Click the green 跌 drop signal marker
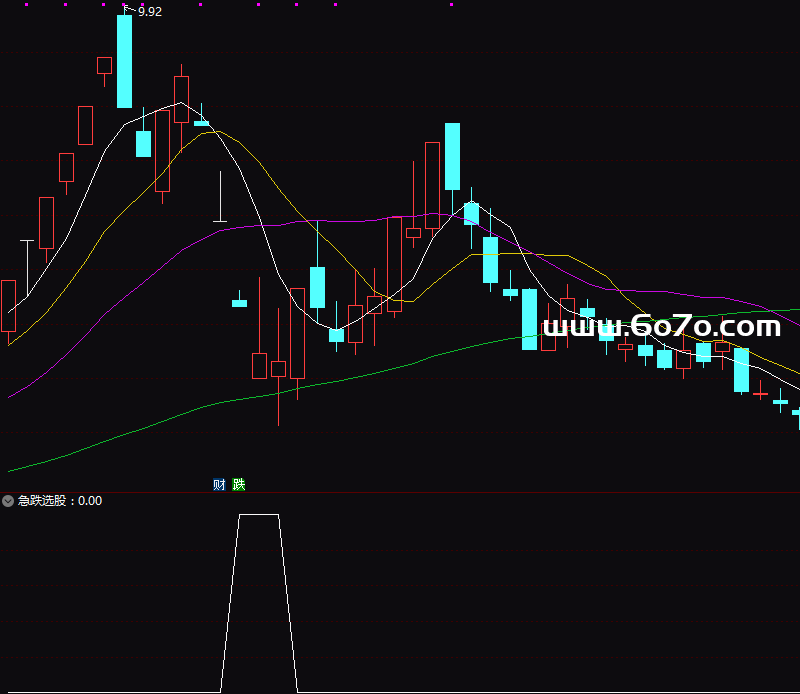The height and width of the screenshot is (694, 800). pyautogui.click(x=238, y=485)
